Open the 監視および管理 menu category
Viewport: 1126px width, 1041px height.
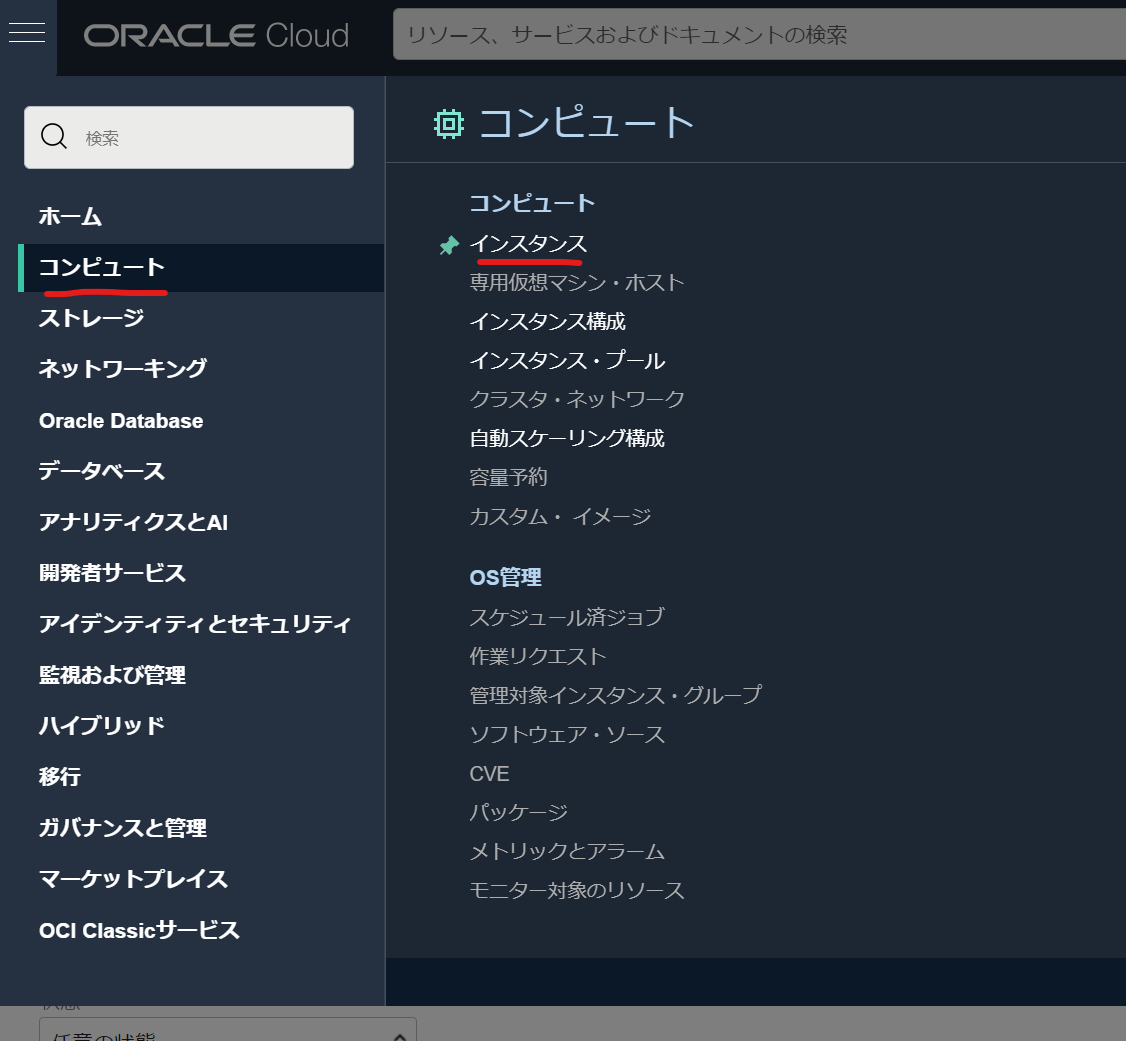click(x=113, y=675)
